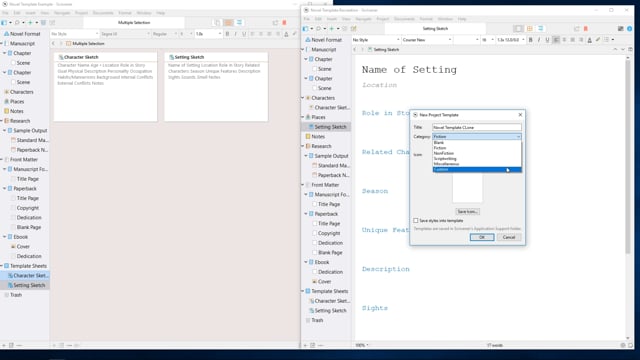Collapse Sample Output folder in left binder
Screen dimensions: 640x360
click(4, 131)
